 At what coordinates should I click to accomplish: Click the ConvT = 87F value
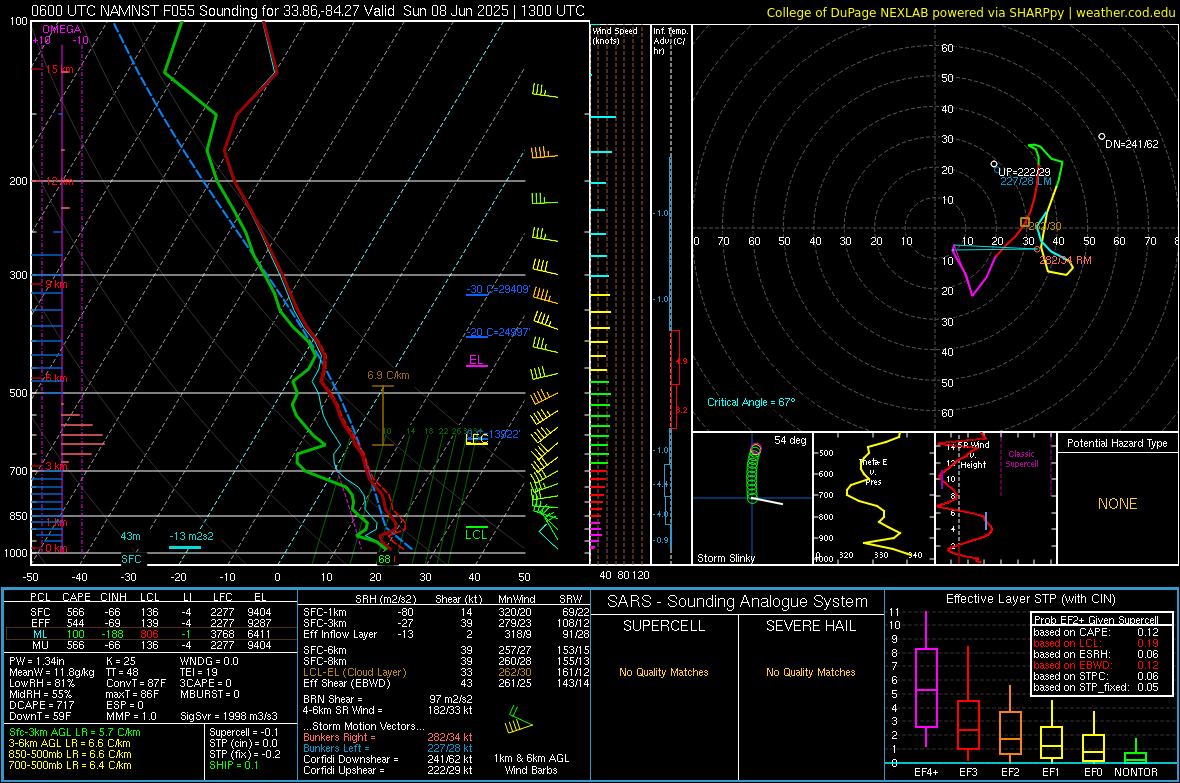coord(136,683)
